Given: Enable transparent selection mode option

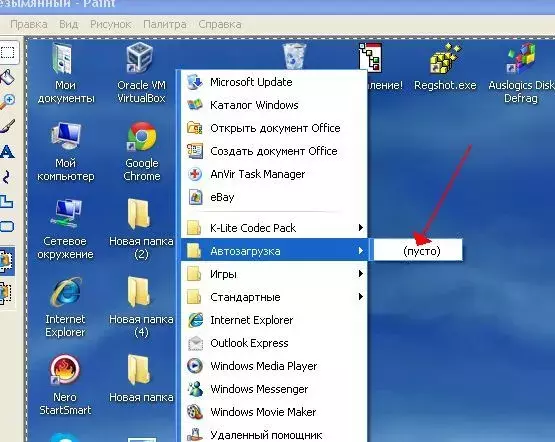Looking at the screenshot, I should point(6,293).
